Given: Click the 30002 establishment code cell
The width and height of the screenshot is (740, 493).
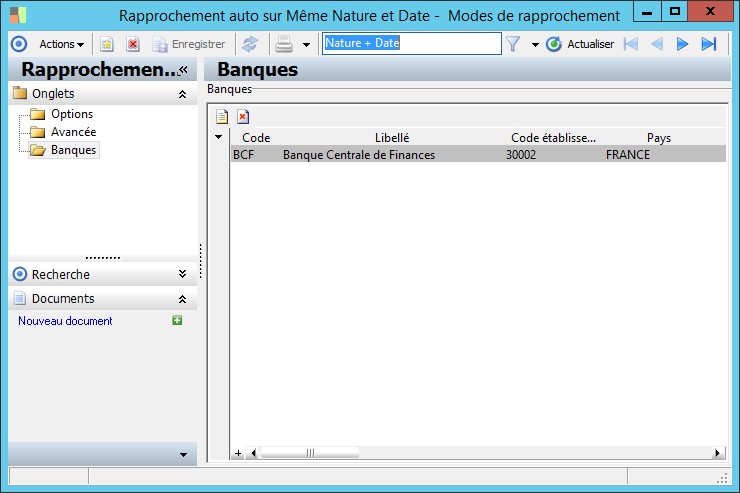Looking at the screenshot, I should 553,155.
